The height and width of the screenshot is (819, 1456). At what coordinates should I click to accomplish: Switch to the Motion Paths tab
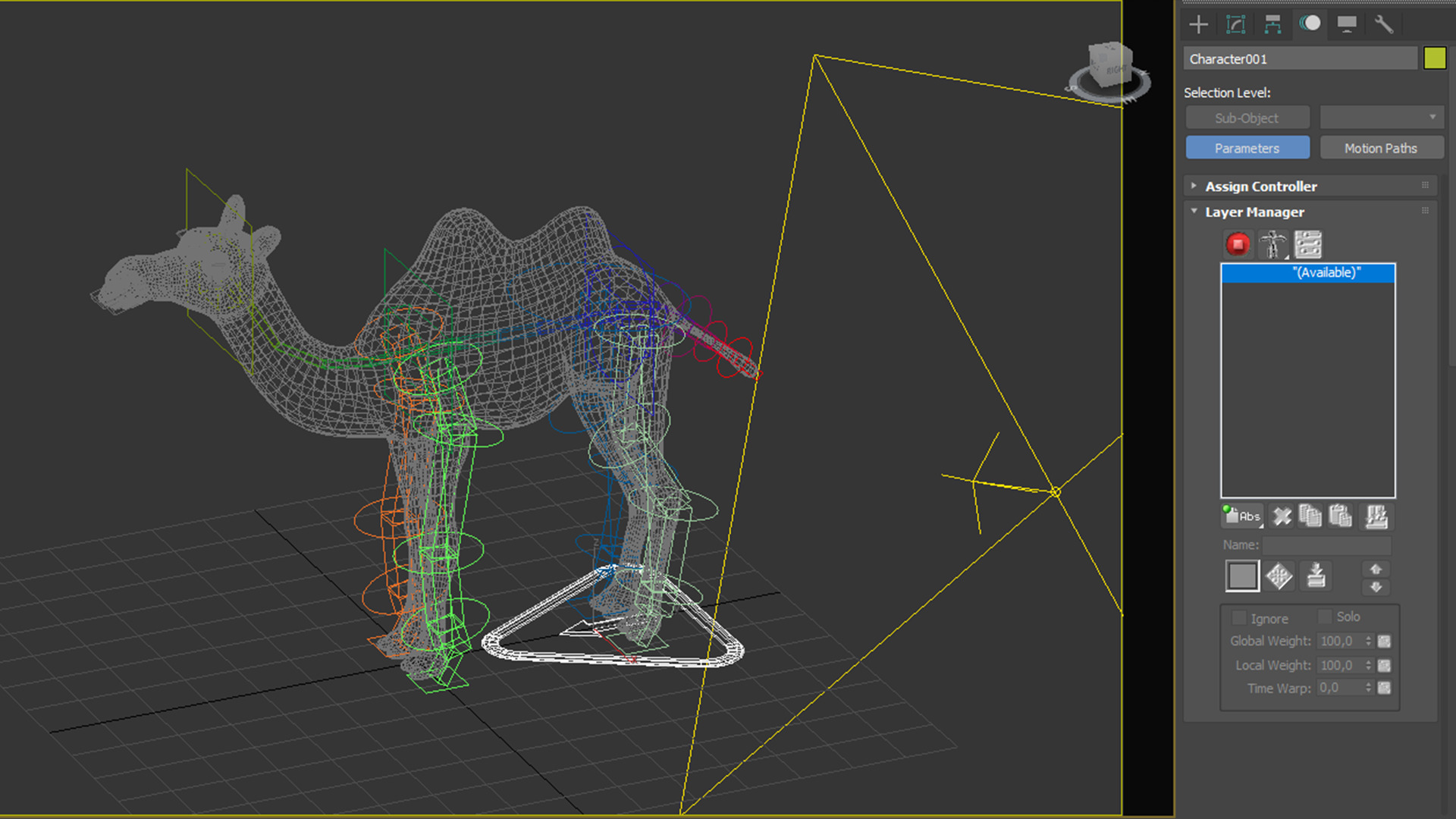point(1380,148)
